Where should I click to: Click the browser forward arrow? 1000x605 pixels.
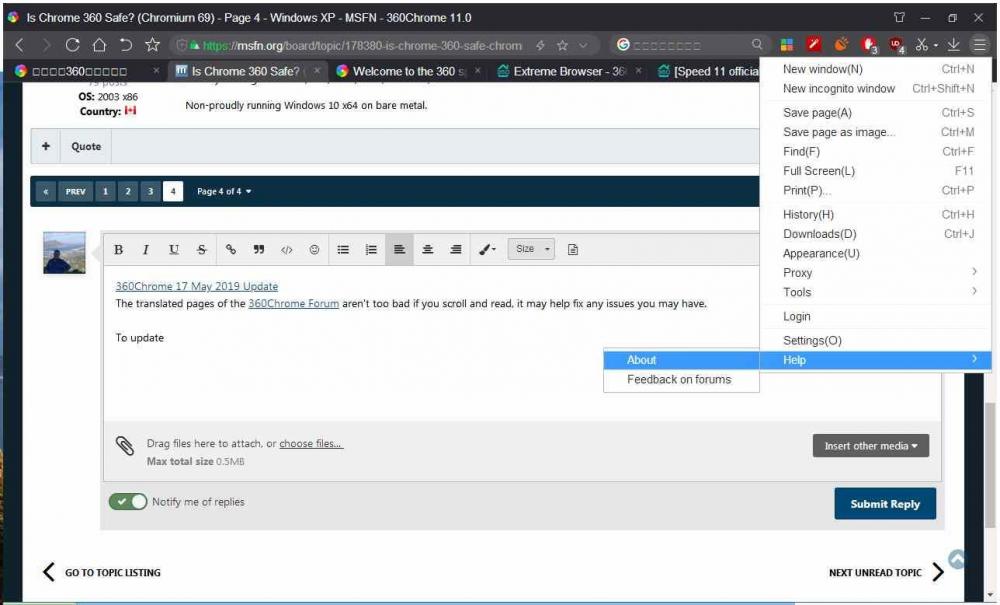pos(46,45)
